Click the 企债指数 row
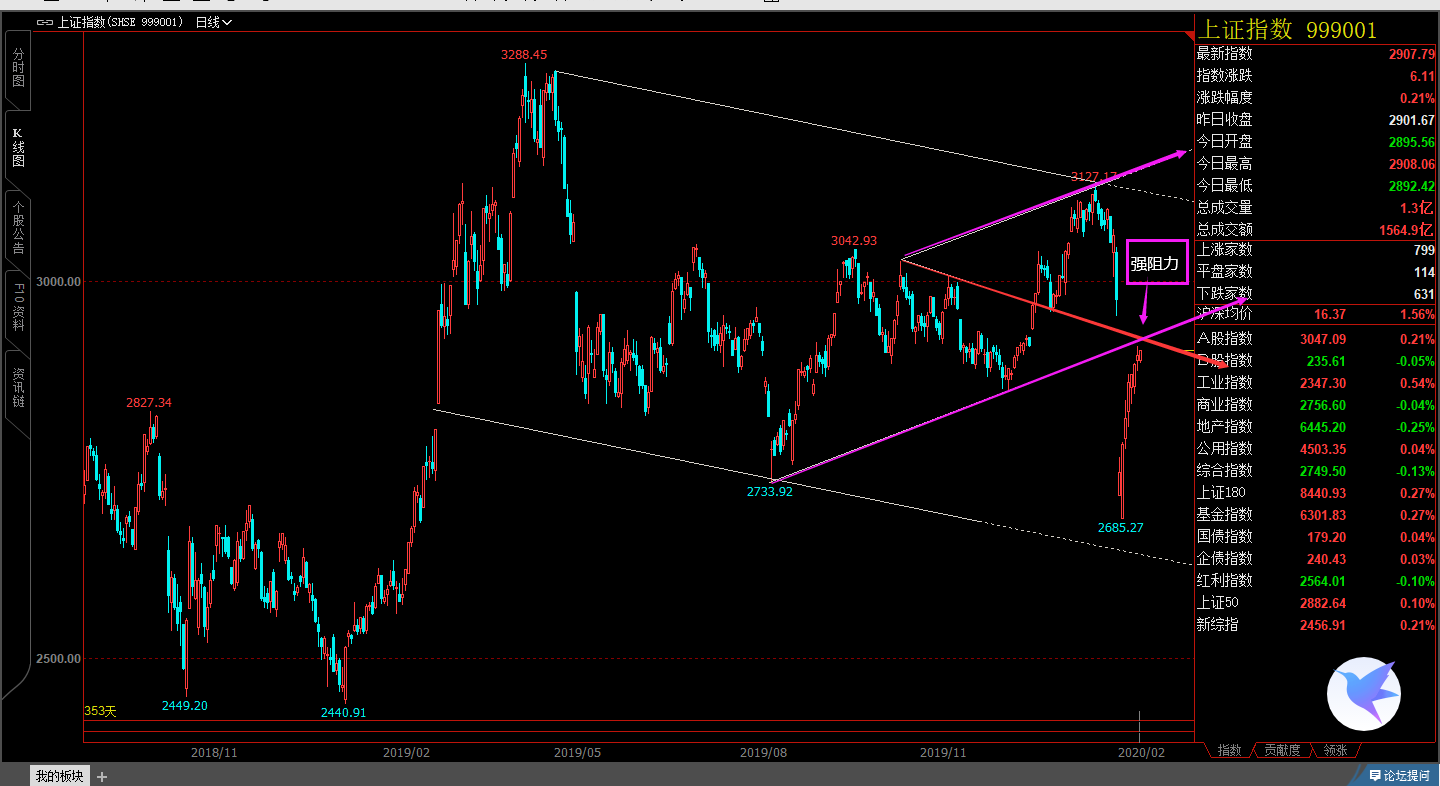The width and height of the screenshot is (1440, 786). [1316, 558]
